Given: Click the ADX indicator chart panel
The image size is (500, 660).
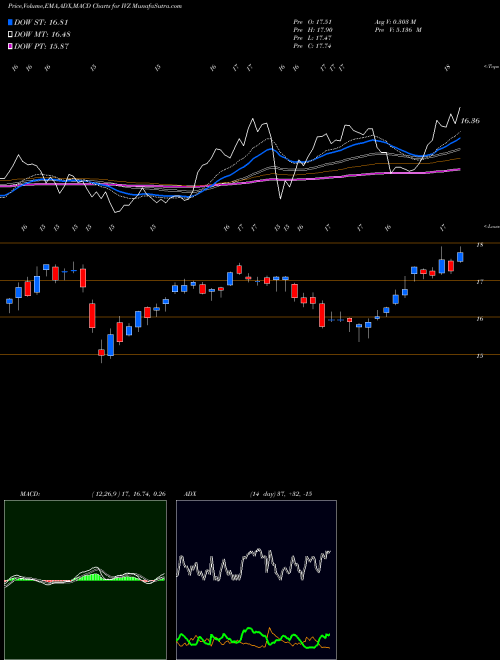Looking at the screenshot, I should 256,580.
